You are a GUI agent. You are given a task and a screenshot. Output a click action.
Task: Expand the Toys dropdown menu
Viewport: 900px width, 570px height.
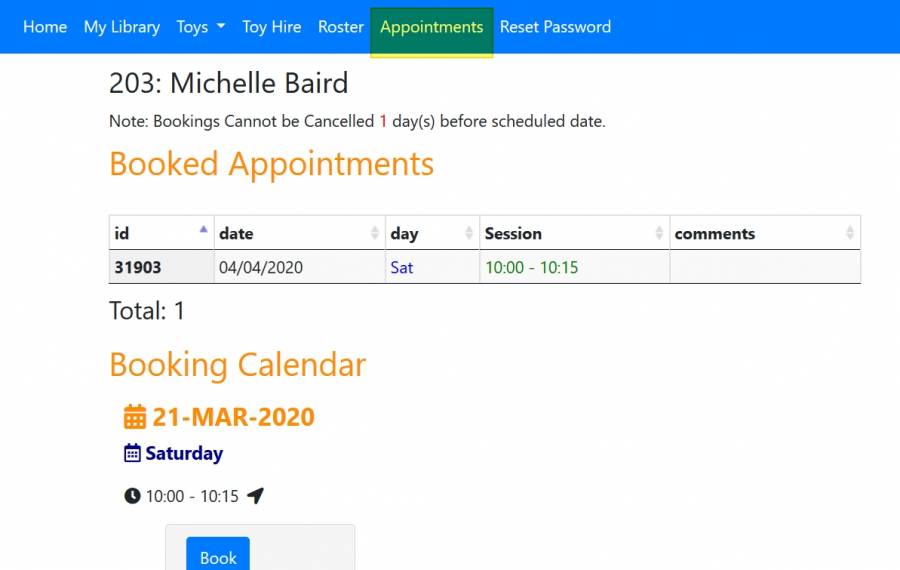(x=200, y=27)
